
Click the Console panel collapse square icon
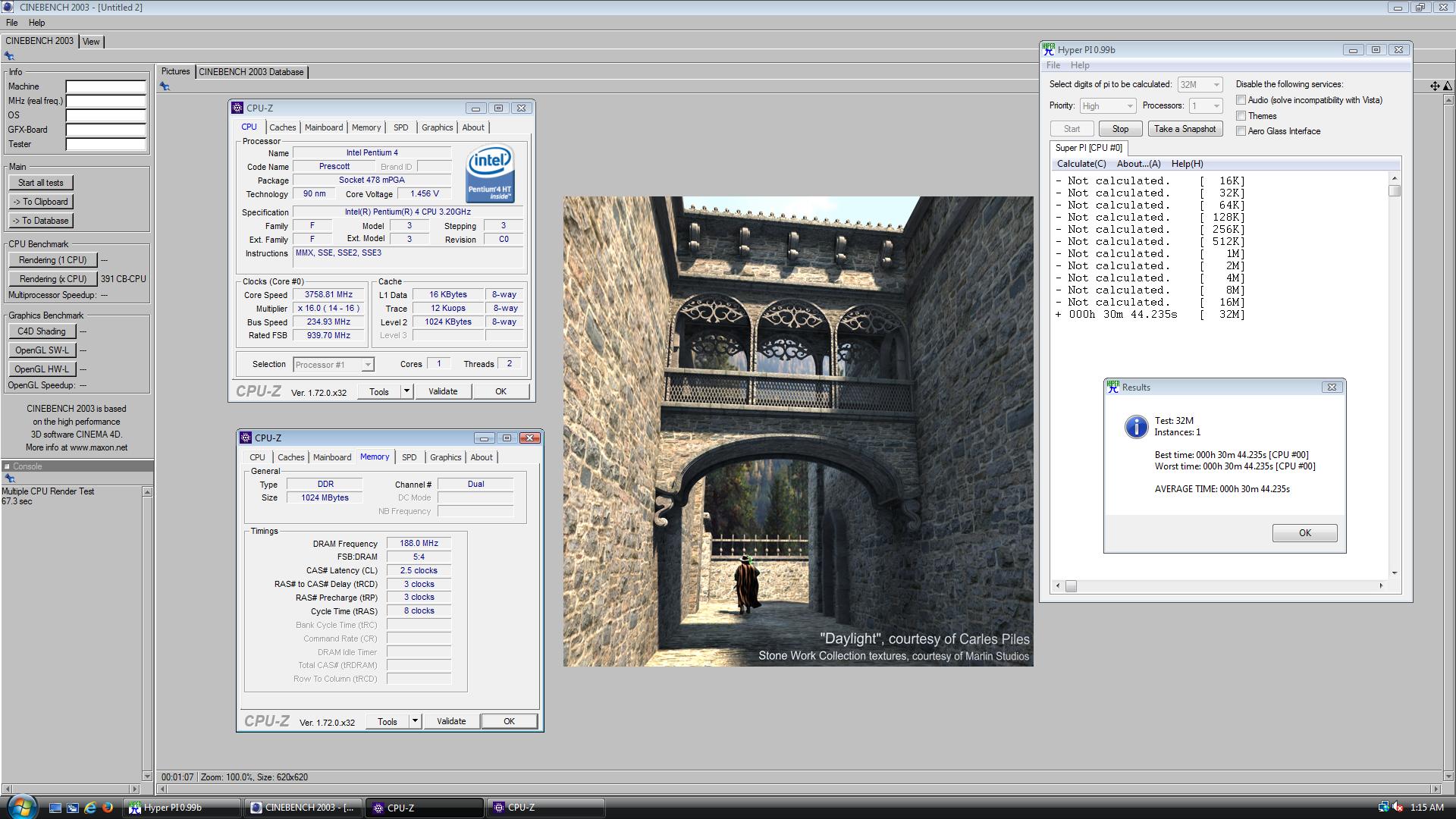[x=7, y=466]
